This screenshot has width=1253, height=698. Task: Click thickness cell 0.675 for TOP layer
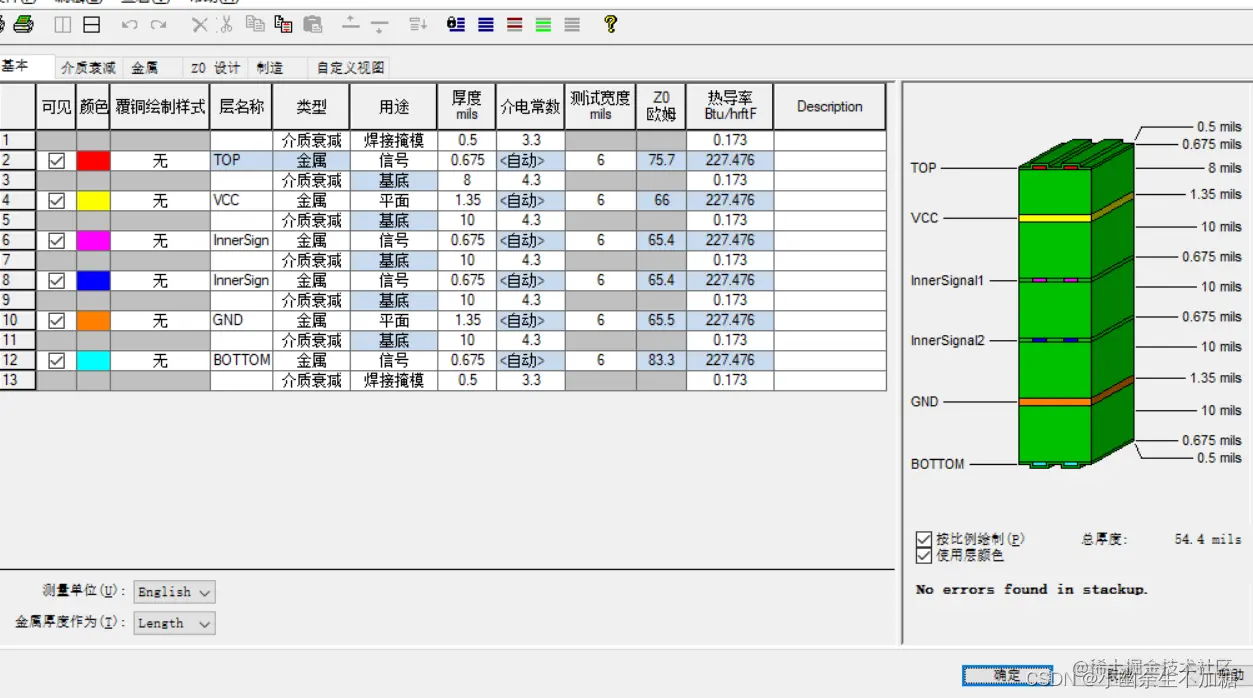tap(467, 160)
